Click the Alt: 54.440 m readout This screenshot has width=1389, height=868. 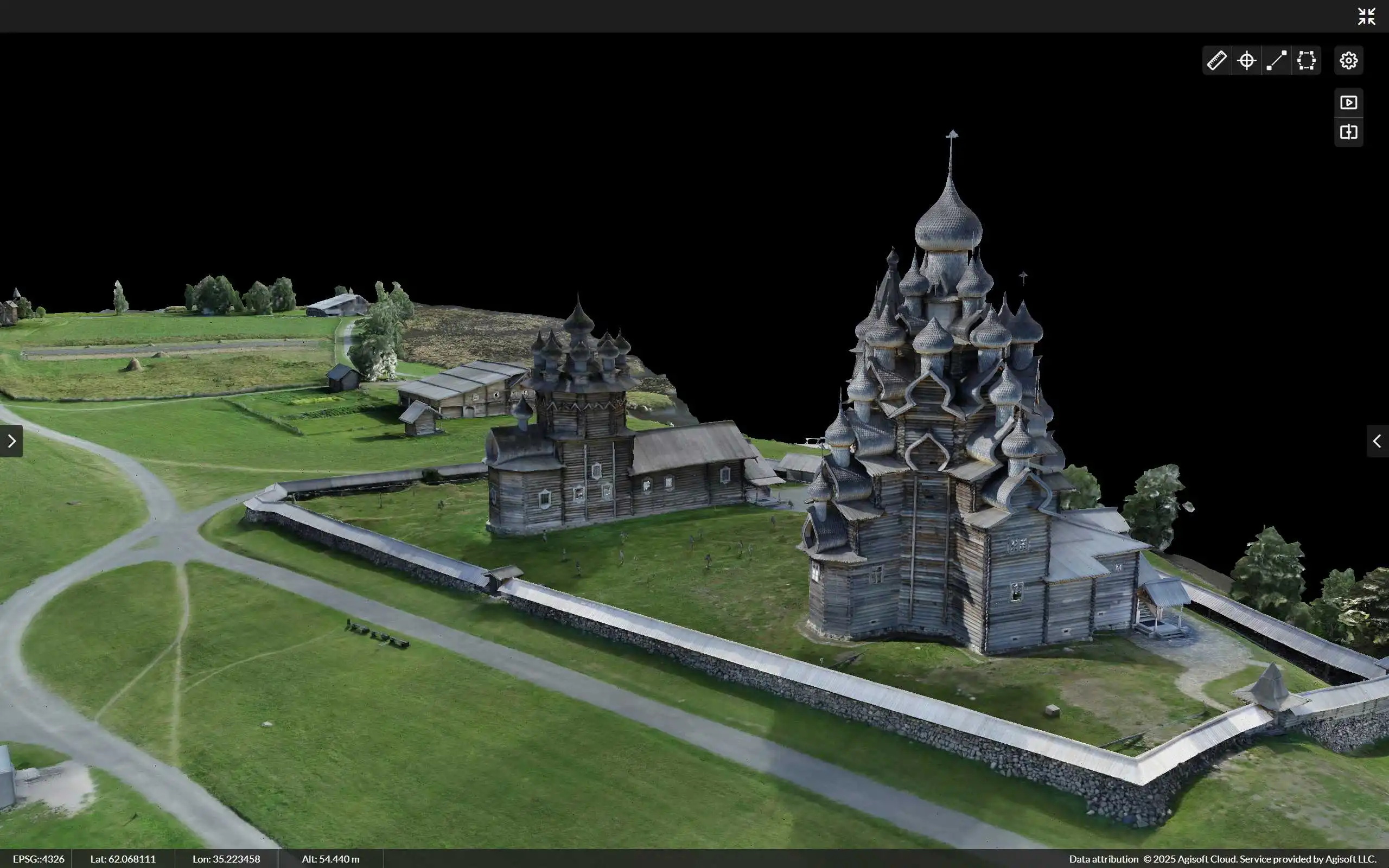(x=330, y=859)
